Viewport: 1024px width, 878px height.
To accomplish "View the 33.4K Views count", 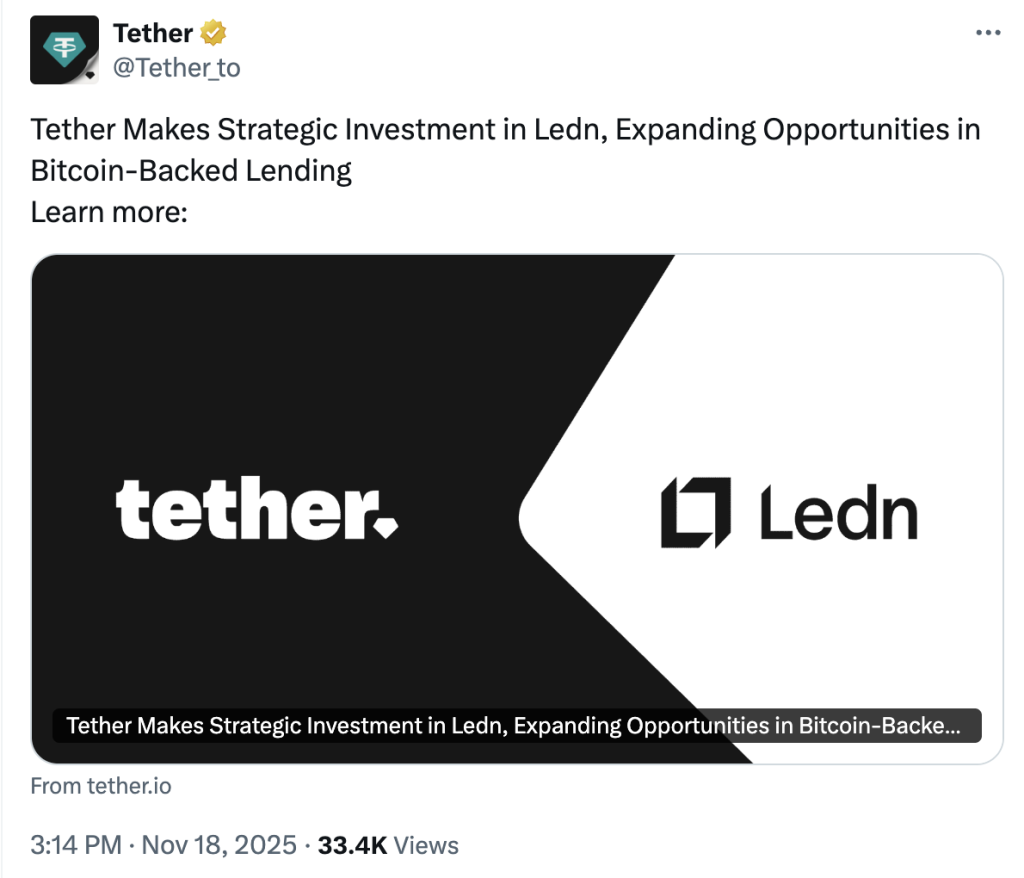I will coord(387,845).
